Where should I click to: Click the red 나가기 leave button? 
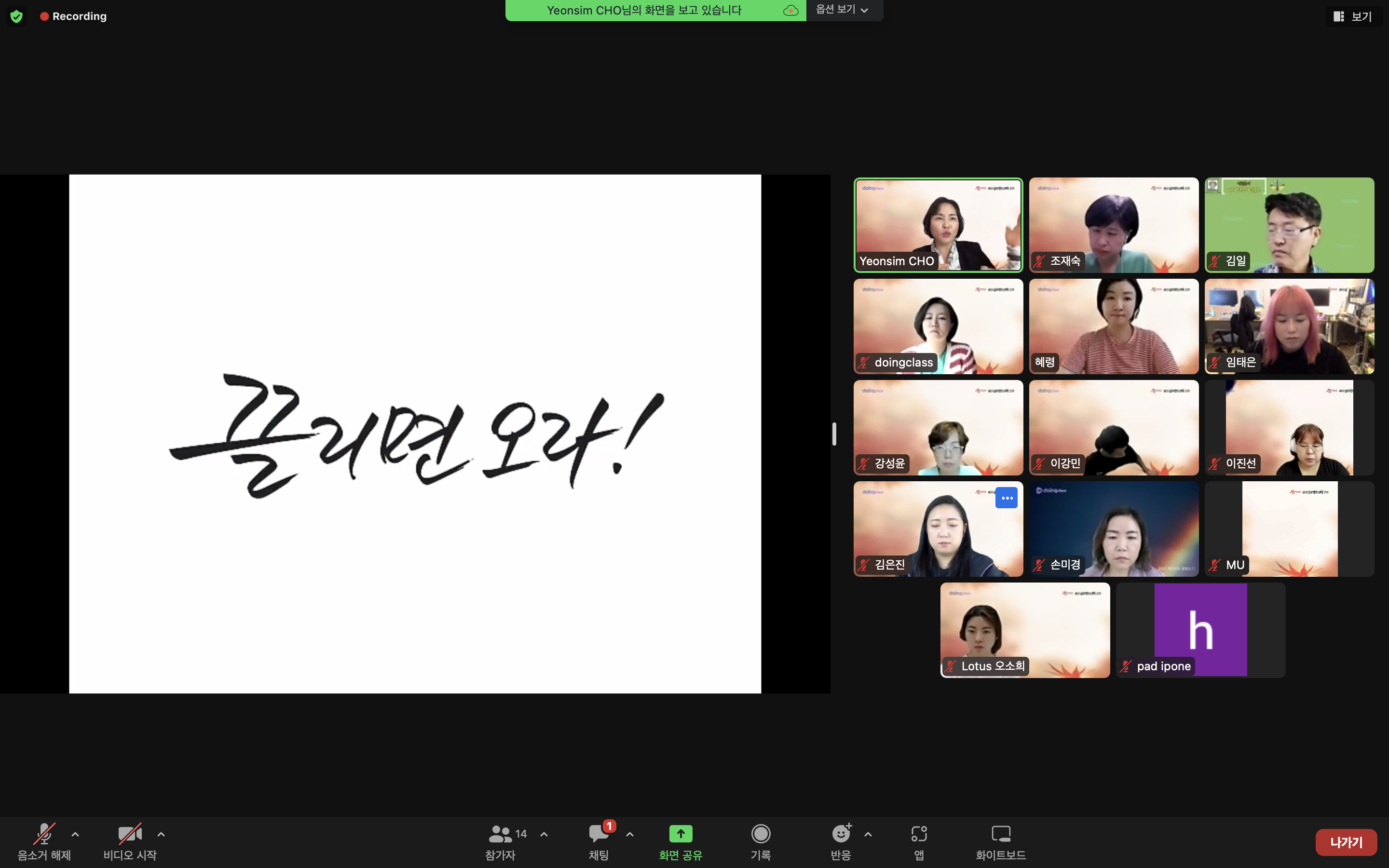[x=1346, y=842]
